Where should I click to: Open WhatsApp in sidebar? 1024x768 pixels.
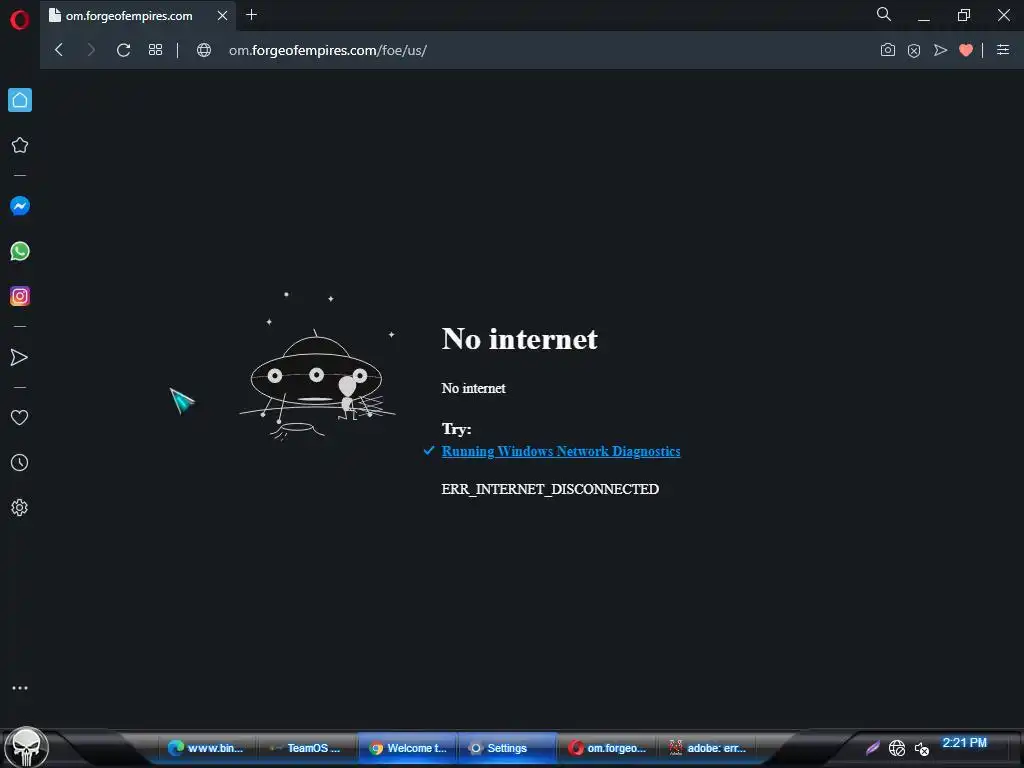coord(20,251)
